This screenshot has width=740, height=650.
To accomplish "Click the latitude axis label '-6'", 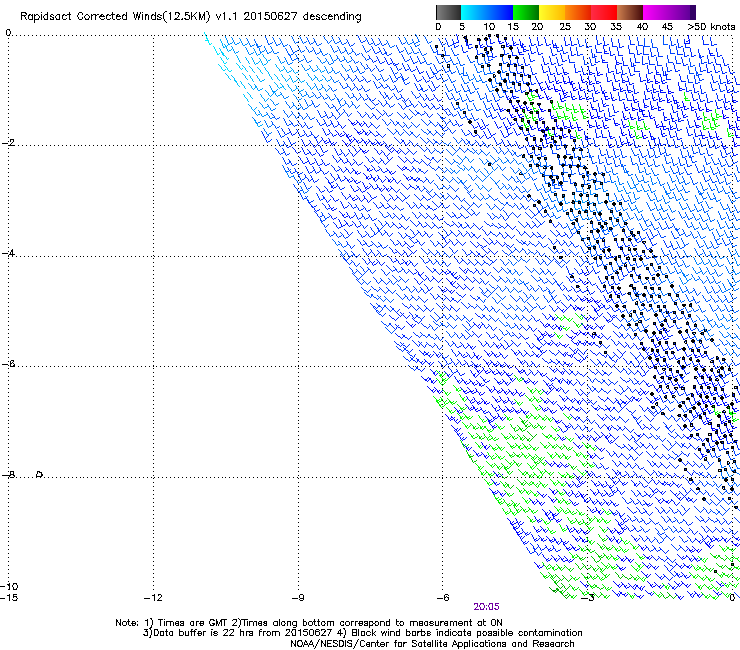I will [x=8, y=363].
